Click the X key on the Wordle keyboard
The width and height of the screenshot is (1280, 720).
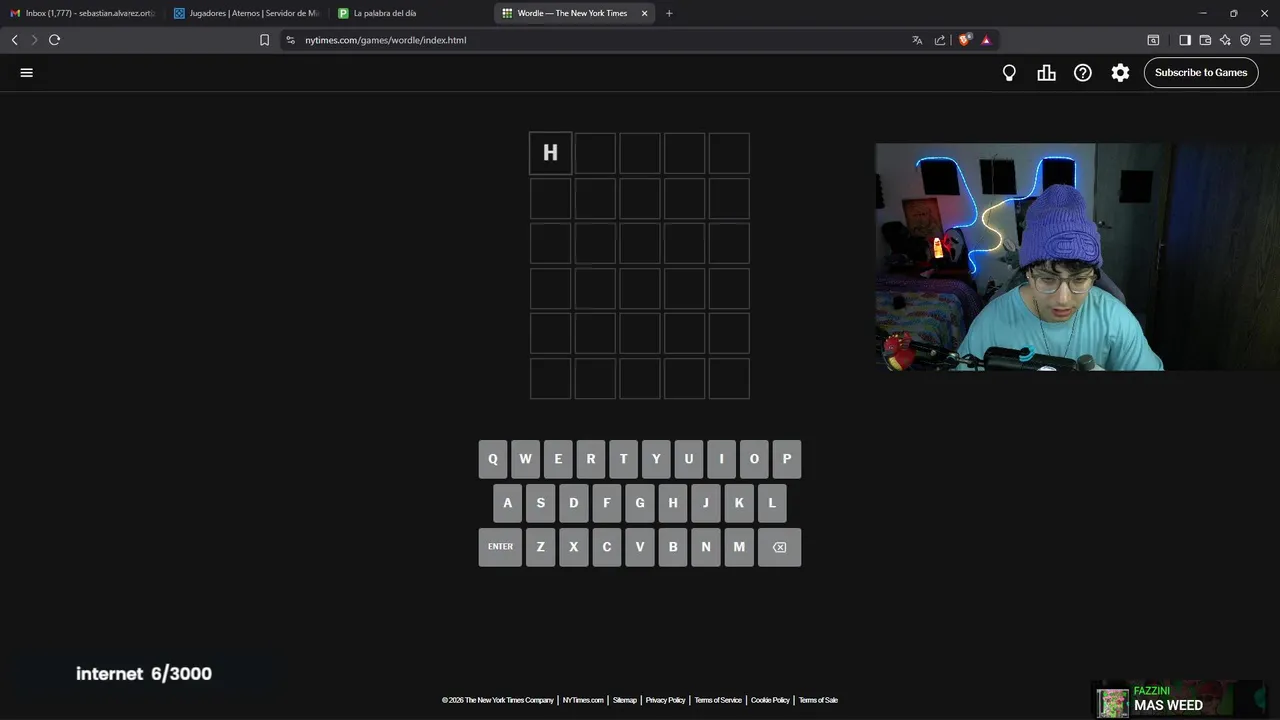pos(574,547)
